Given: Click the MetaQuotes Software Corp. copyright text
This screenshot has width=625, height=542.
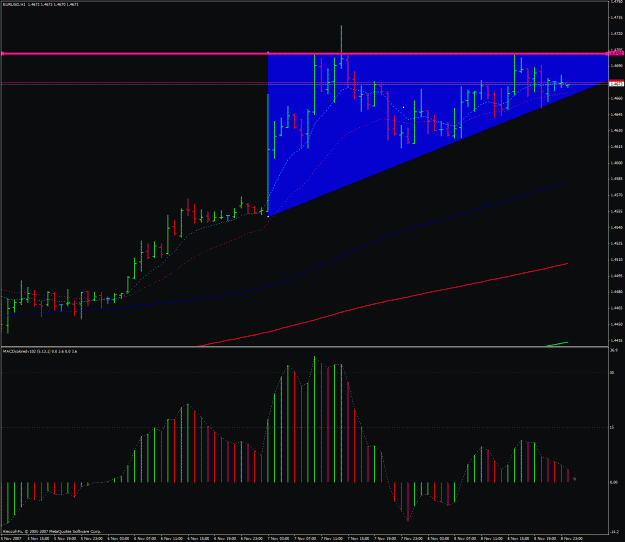Looking at the screenshot, I should pos(52,531).
